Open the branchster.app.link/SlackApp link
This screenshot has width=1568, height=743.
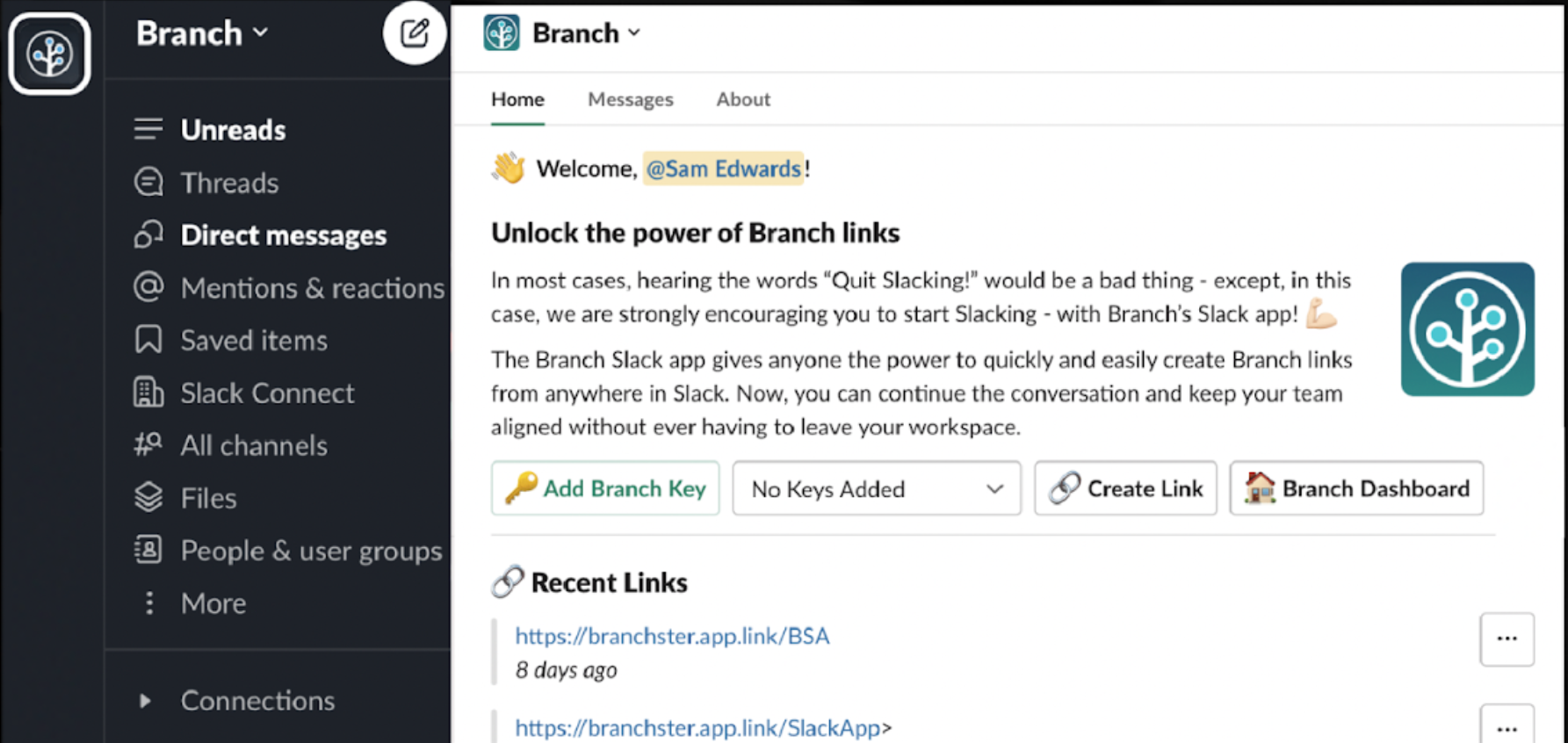coord(697,728)
